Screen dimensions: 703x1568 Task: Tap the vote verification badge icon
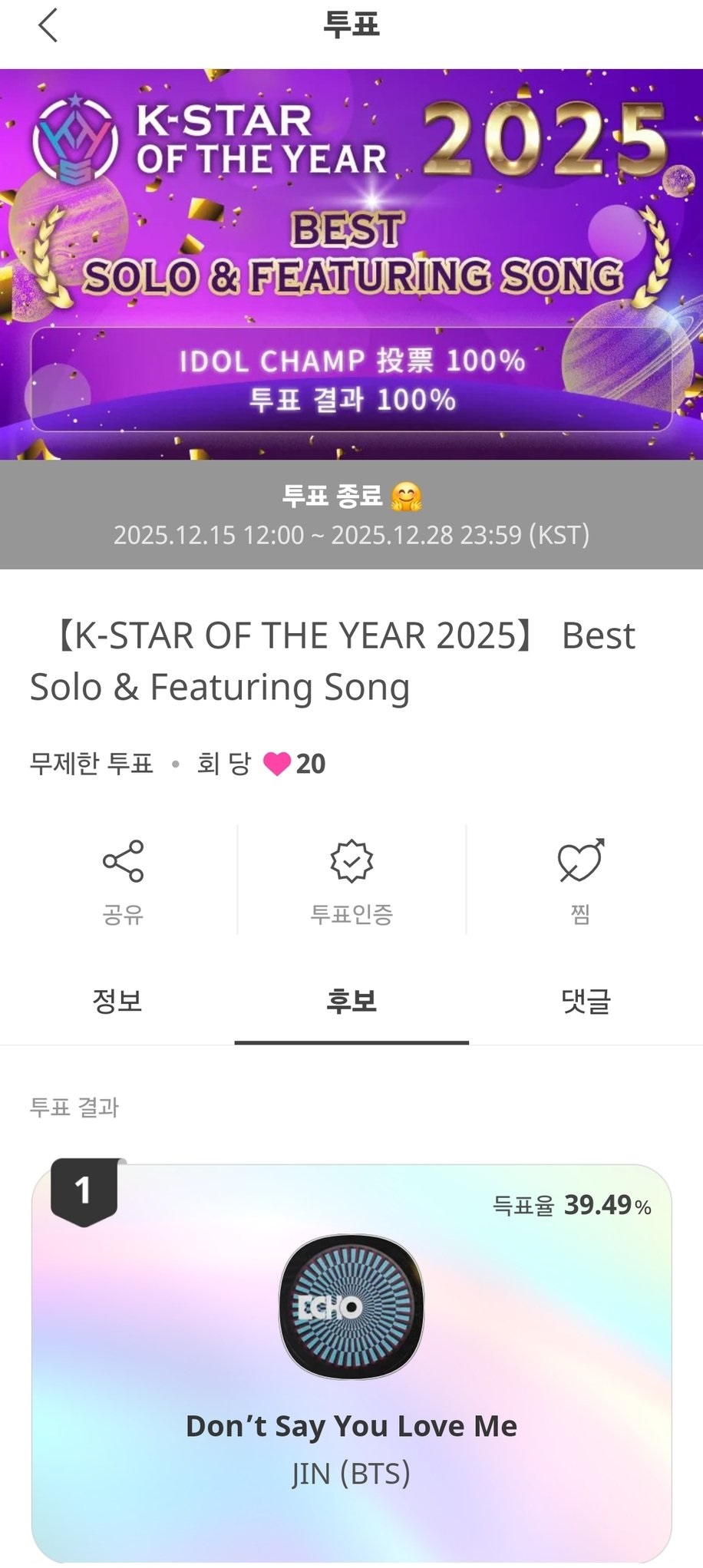click(351, 860)
